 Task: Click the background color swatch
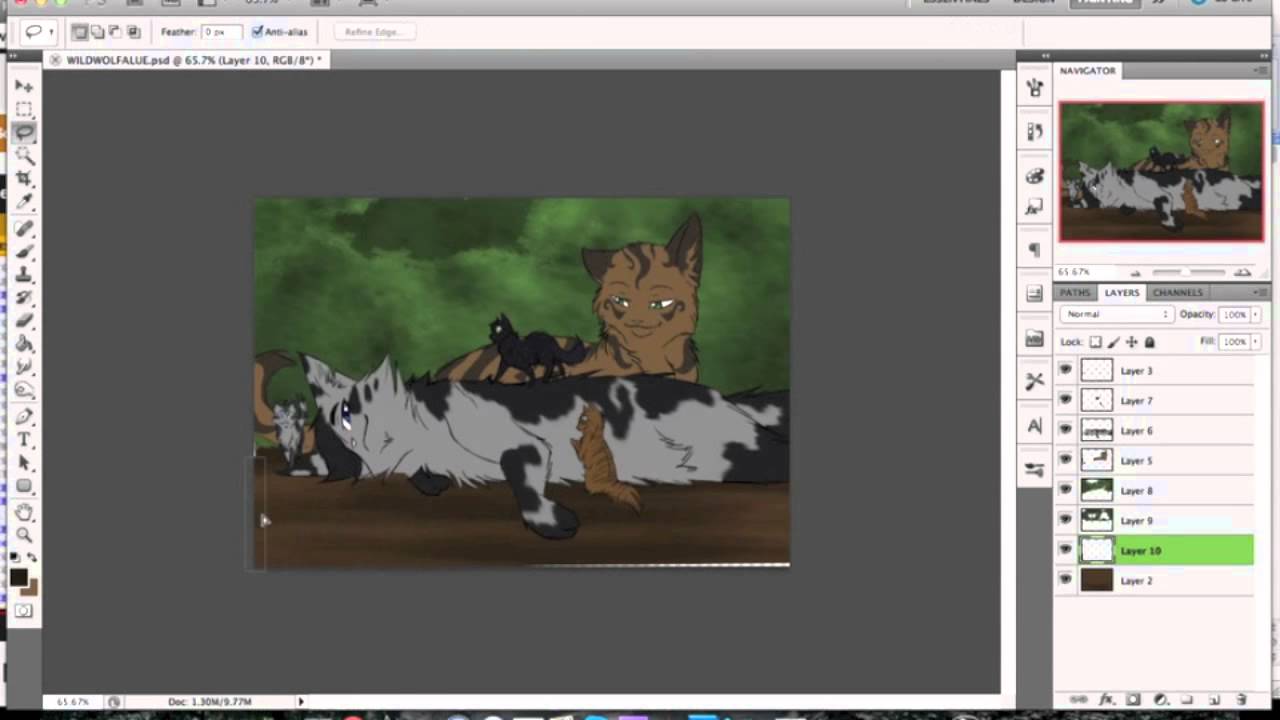(x=30, y=587)
